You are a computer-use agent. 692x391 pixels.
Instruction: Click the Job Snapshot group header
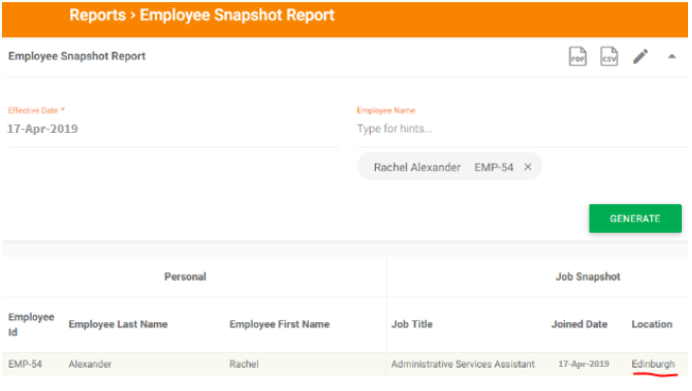point(587,277)
